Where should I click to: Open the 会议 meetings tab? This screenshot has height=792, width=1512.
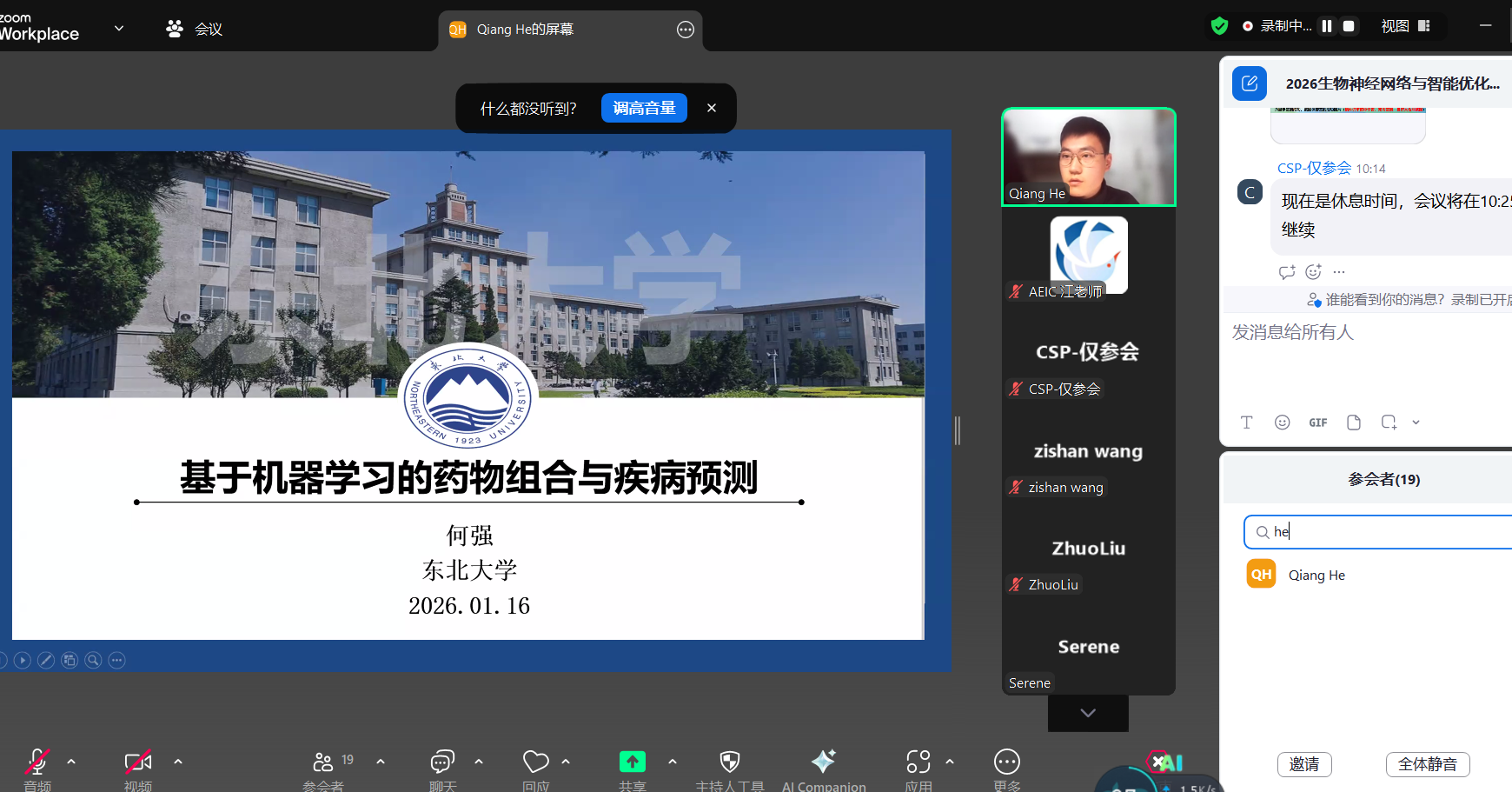(x=195, y=29)
